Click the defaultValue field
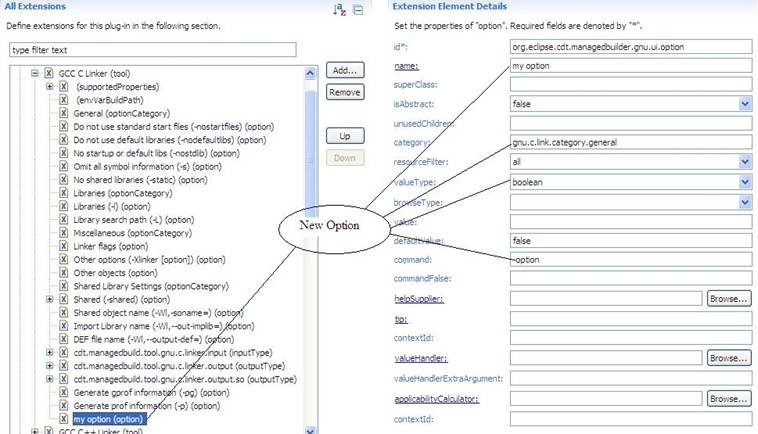This screenshot has width=758, height=434. coord(631,241)
